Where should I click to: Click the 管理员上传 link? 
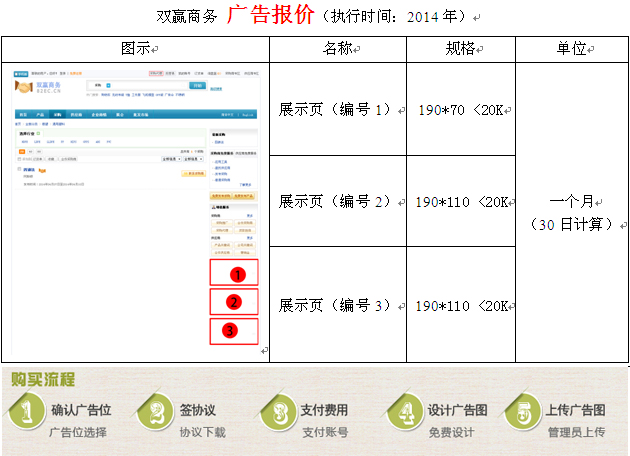pyautogui.click(x=576, y=432)
